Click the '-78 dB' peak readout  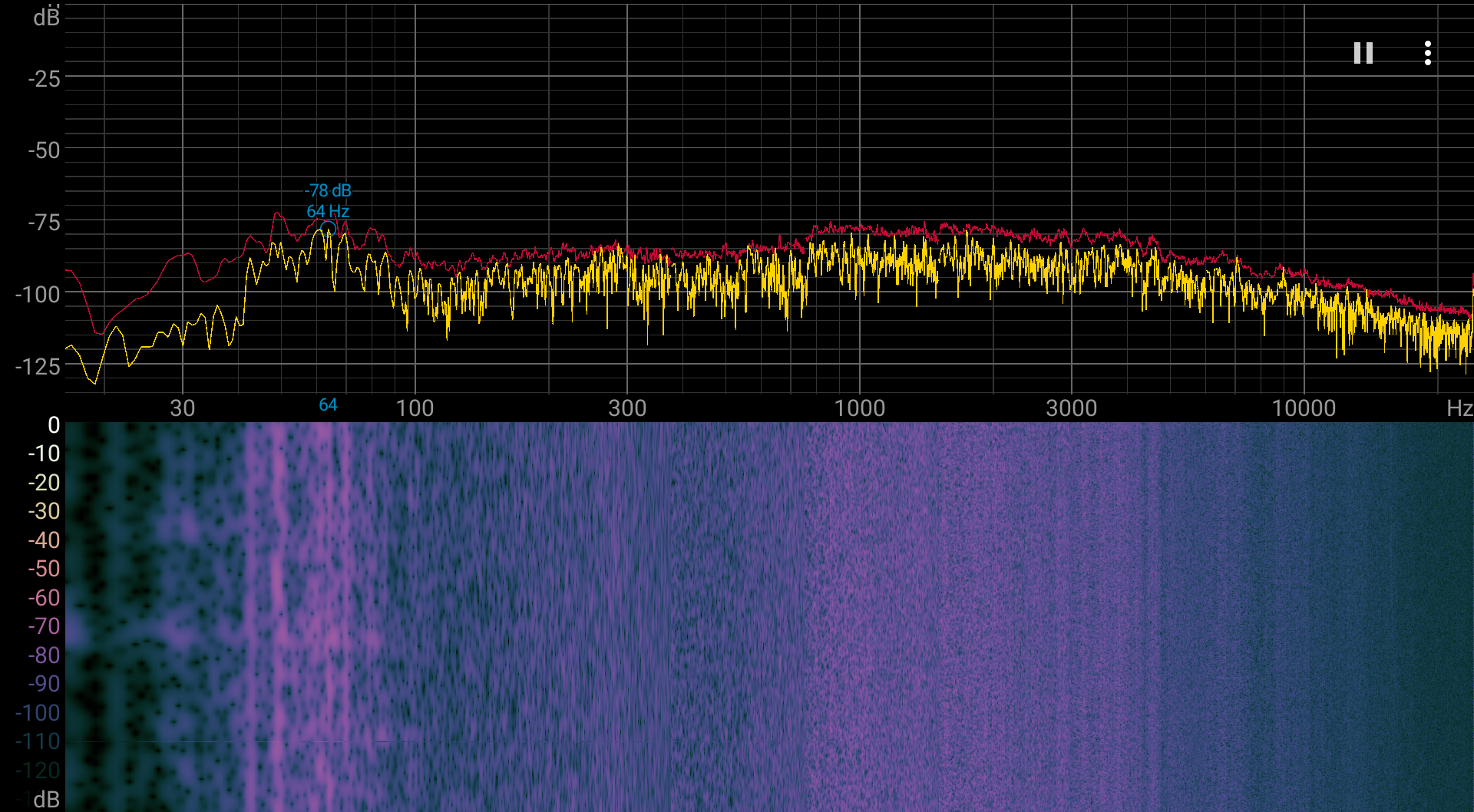pos(328,190)
